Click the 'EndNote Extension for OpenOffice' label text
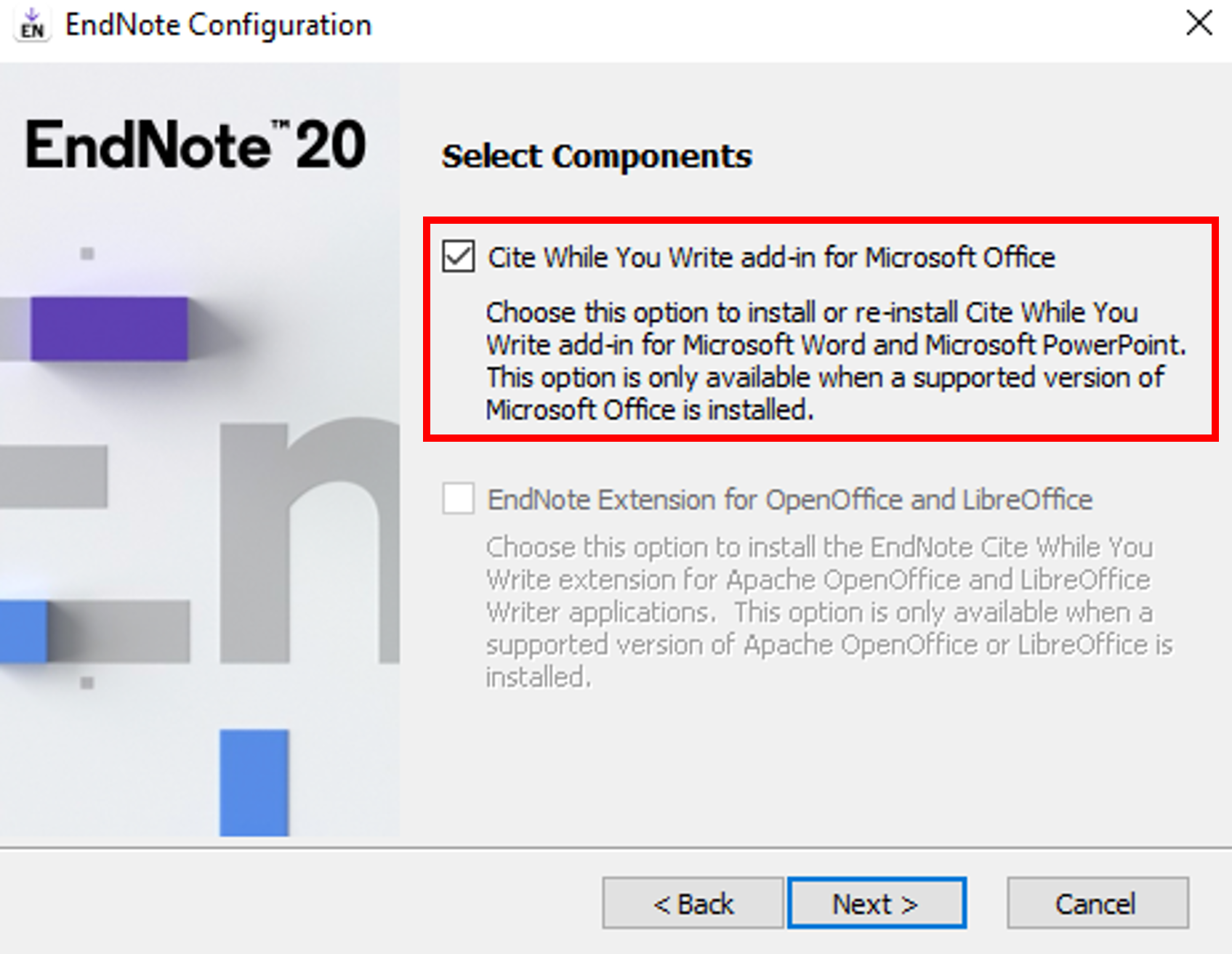Viewport: 1232px width, 954px height. click(790, 500)
